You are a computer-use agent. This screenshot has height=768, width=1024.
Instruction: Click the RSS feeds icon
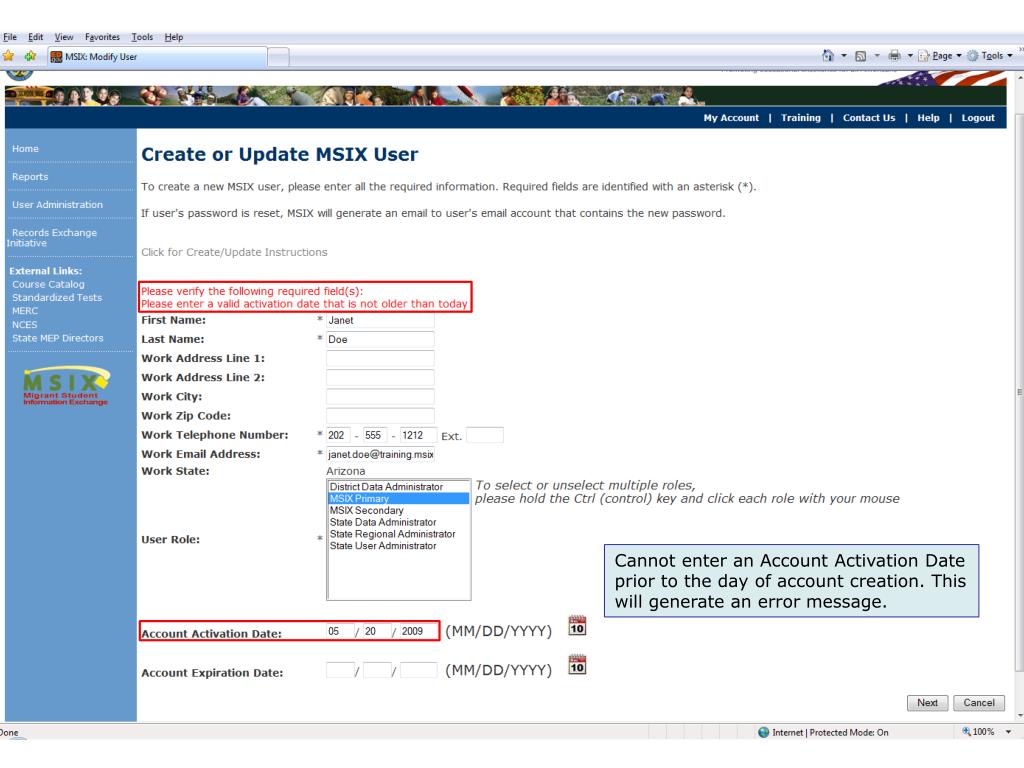coord(861,56)
